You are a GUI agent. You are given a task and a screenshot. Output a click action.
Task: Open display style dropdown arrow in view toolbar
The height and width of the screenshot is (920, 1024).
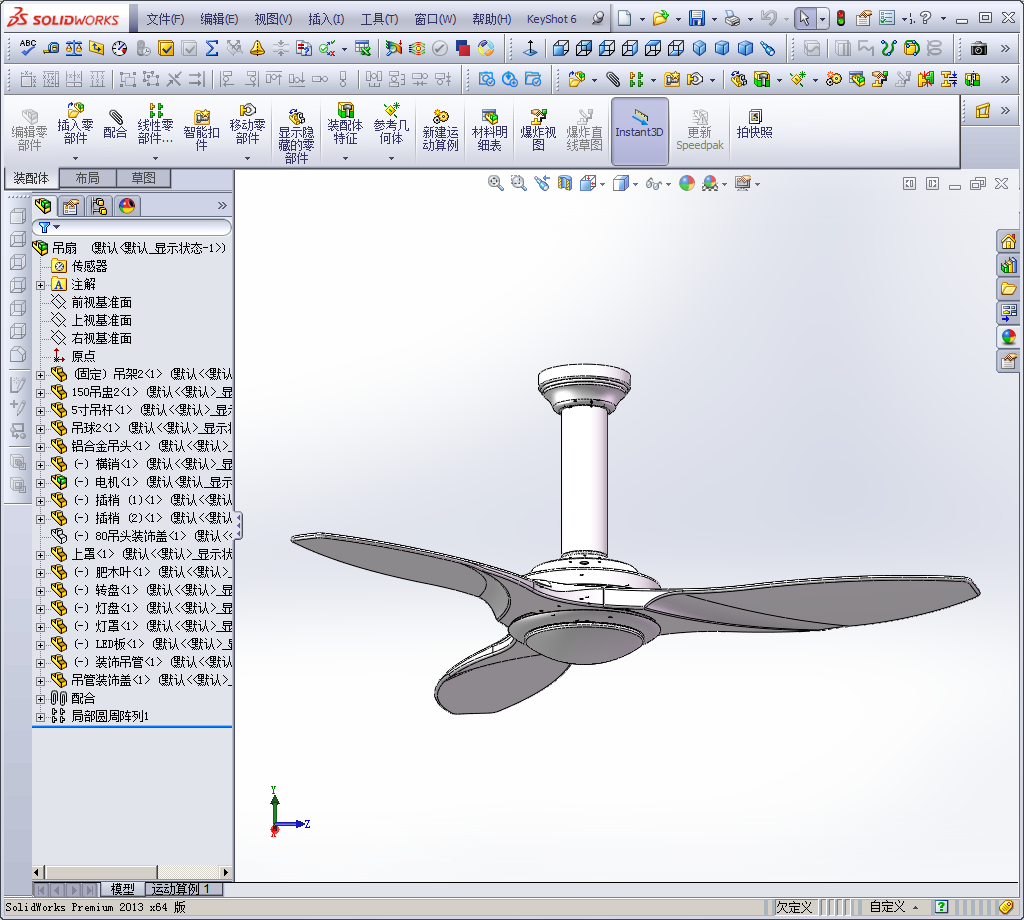635,184
